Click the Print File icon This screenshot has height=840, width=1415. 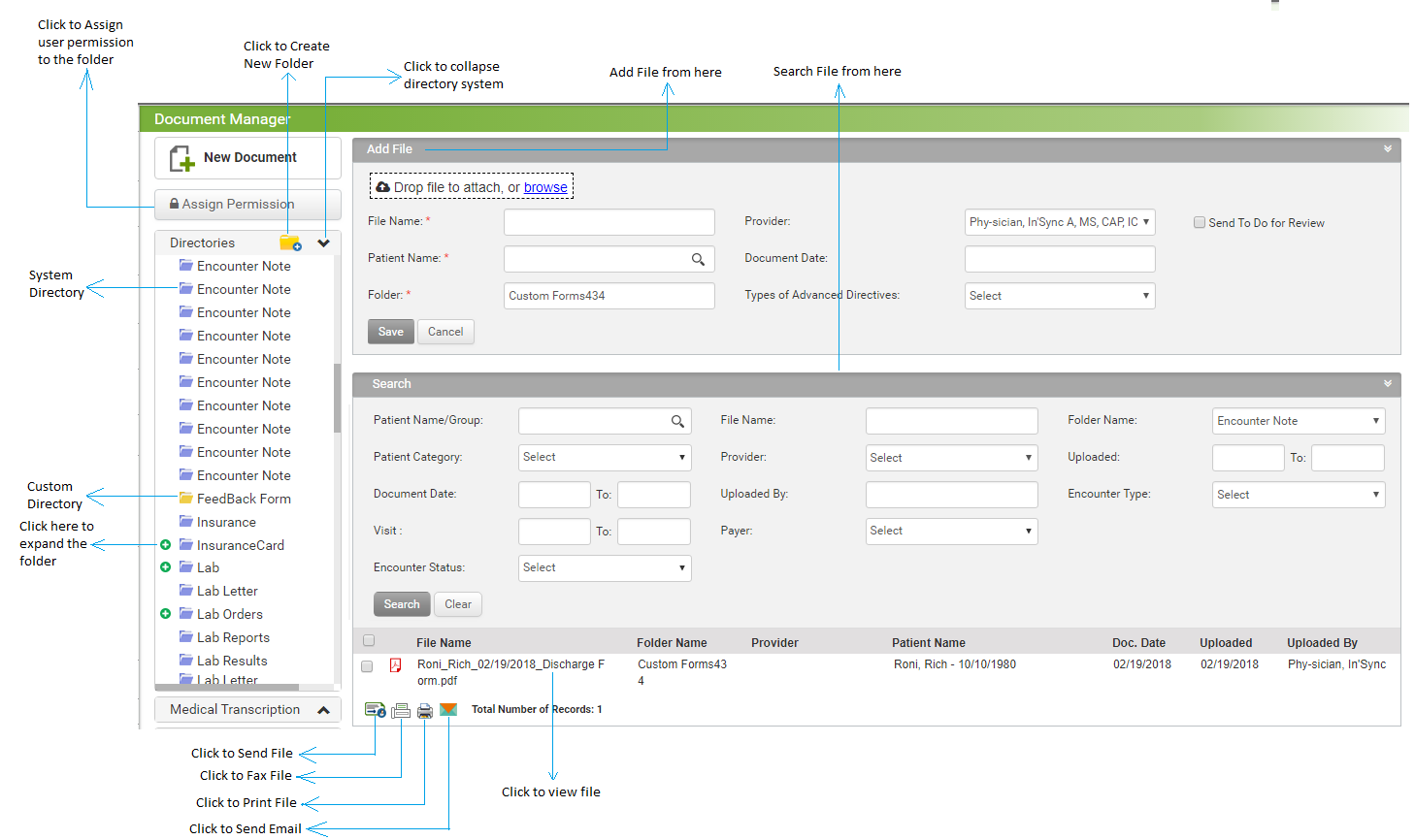point(425,711)
